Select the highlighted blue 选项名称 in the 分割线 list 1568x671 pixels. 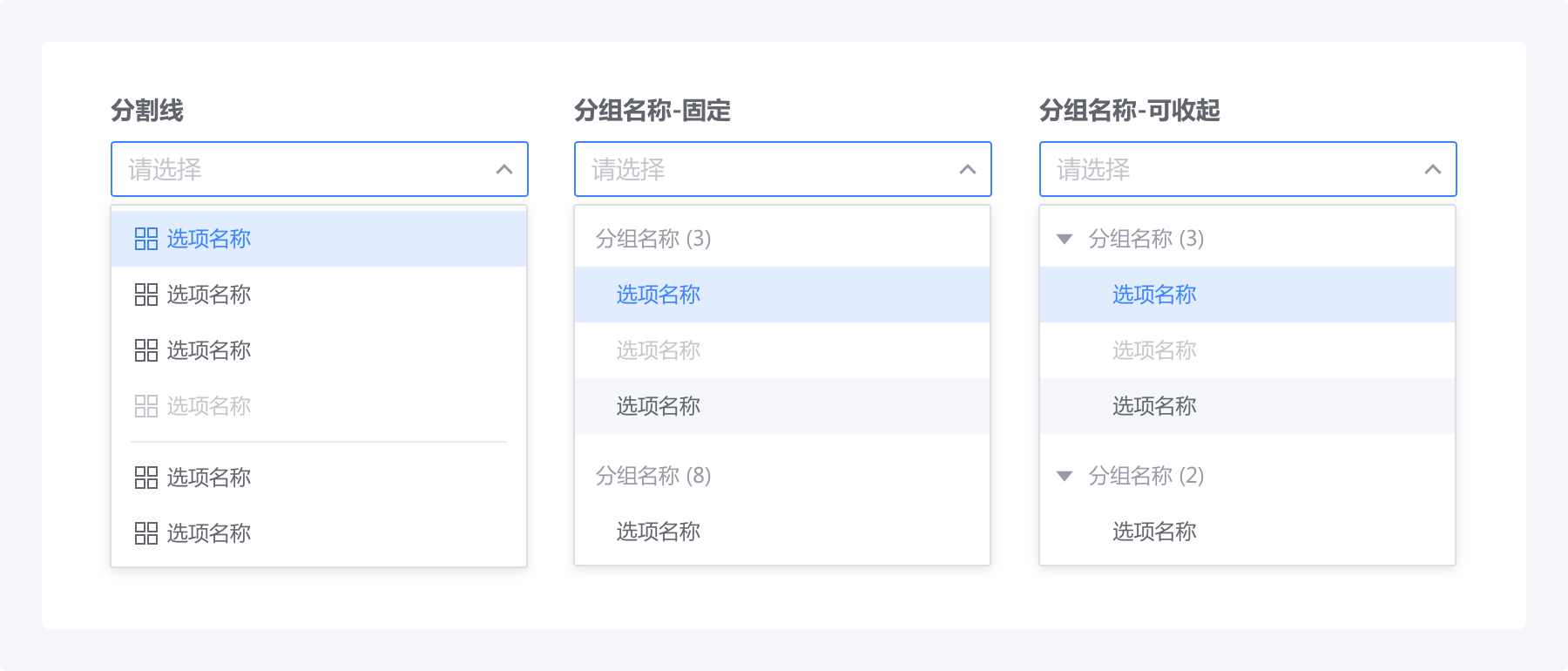pyautogui.click(x=319, y=239)
